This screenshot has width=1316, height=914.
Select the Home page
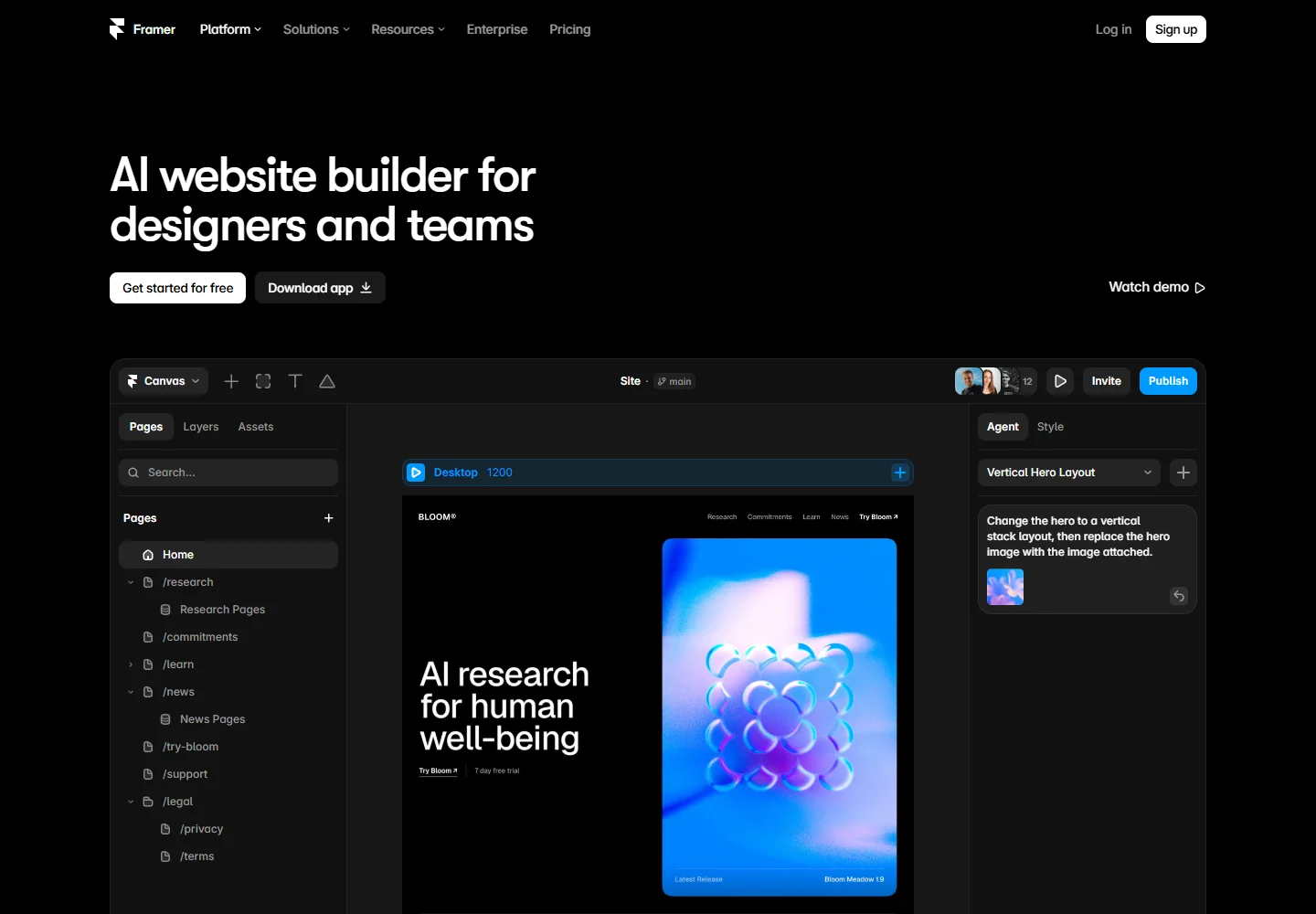(228, 555)
